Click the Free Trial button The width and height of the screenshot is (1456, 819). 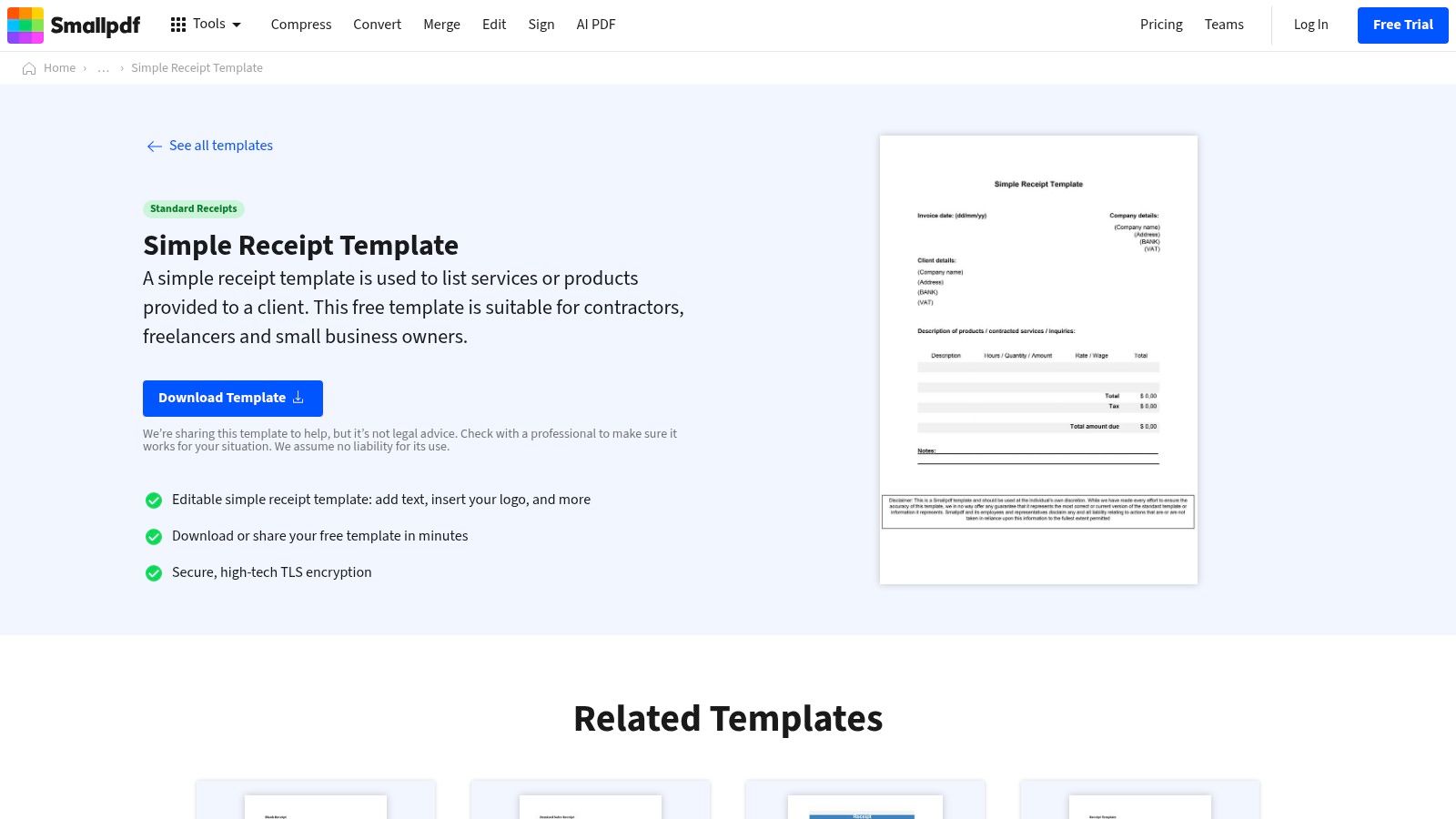[x=1402, y=25]
